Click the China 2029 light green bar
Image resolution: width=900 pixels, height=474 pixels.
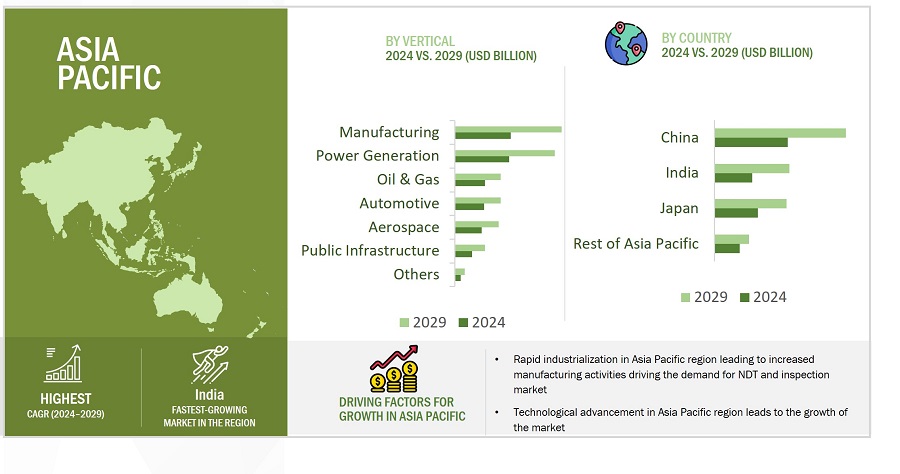tap(780, 133)
